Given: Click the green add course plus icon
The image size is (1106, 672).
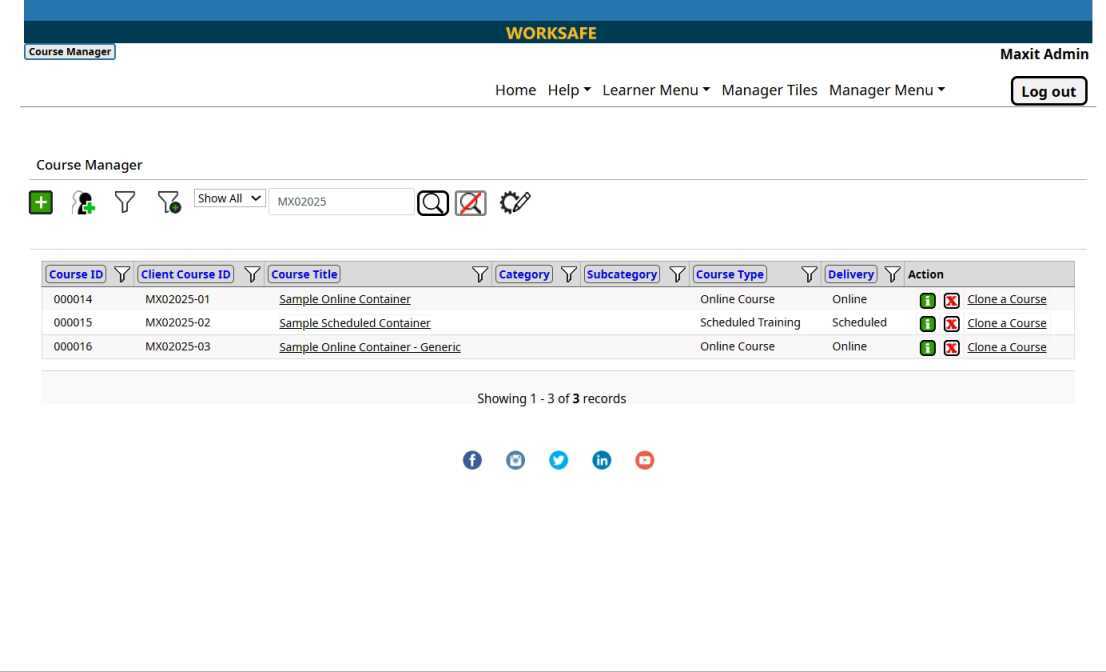Looking at the screenshot, I should point(40,202).
